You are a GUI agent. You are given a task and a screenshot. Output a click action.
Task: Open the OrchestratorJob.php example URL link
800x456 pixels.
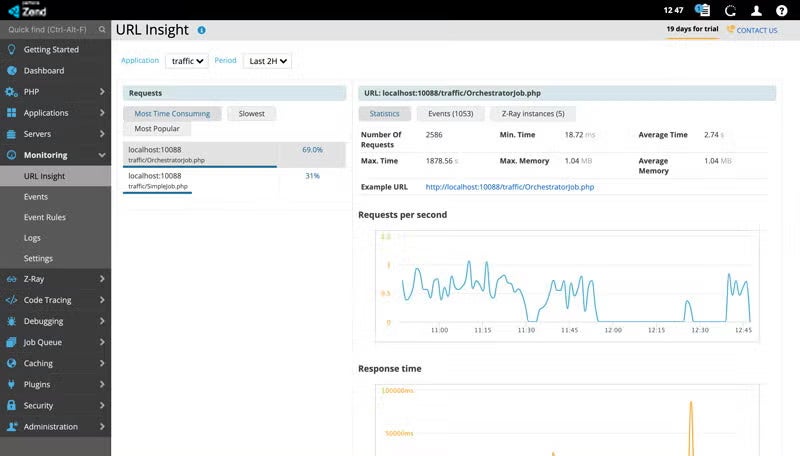(509, 187)
